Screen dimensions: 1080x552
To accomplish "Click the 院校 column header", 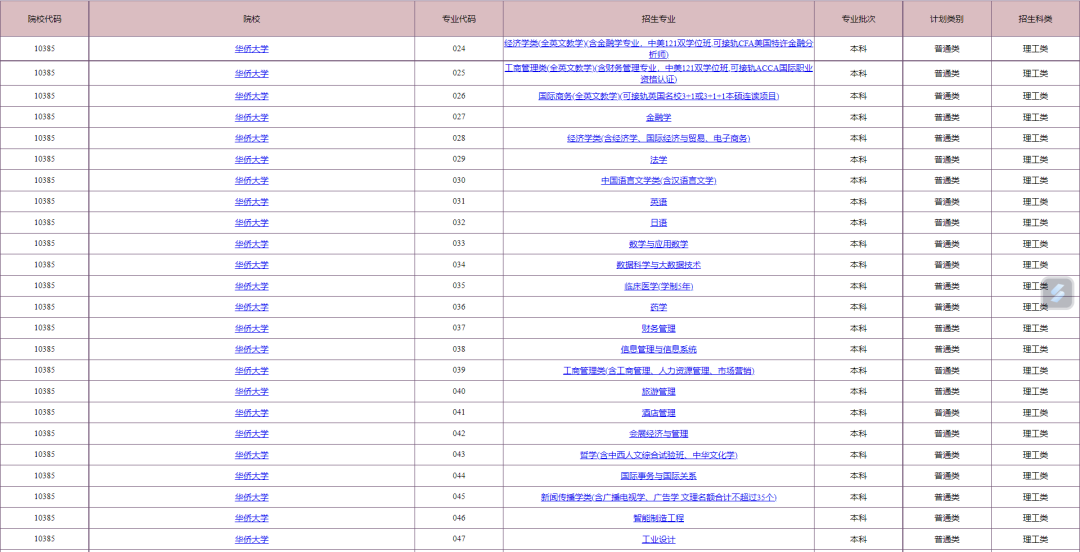I will (x=251, y=19).
